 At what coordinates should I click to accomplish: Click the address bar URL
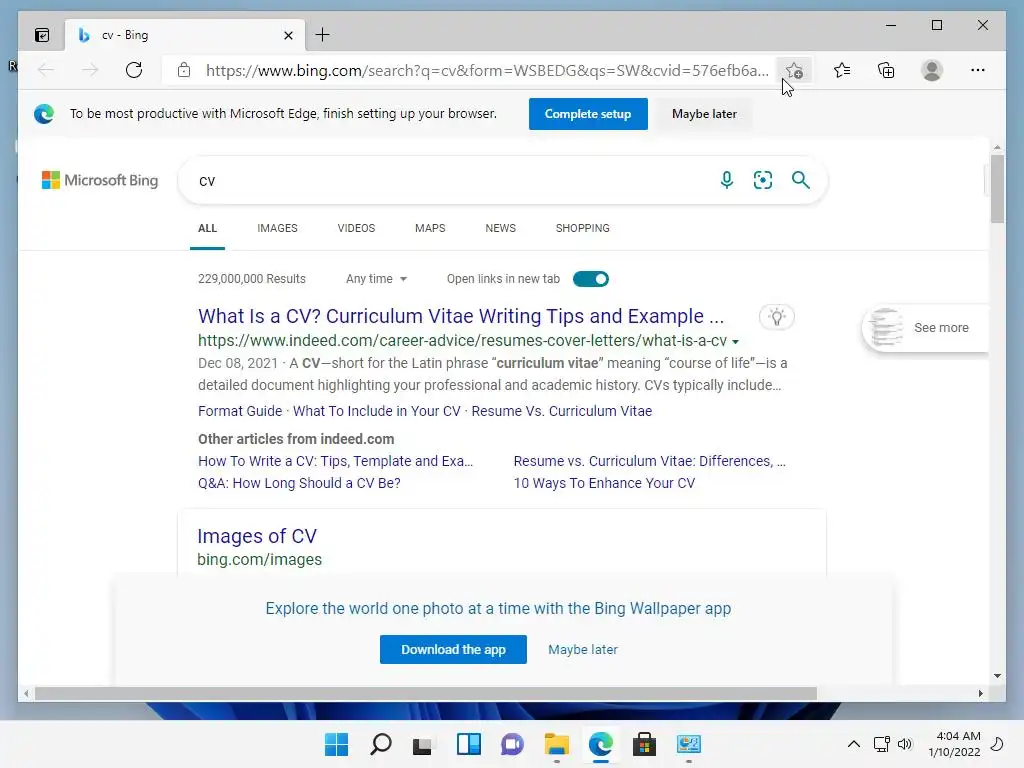click(487, 71)
